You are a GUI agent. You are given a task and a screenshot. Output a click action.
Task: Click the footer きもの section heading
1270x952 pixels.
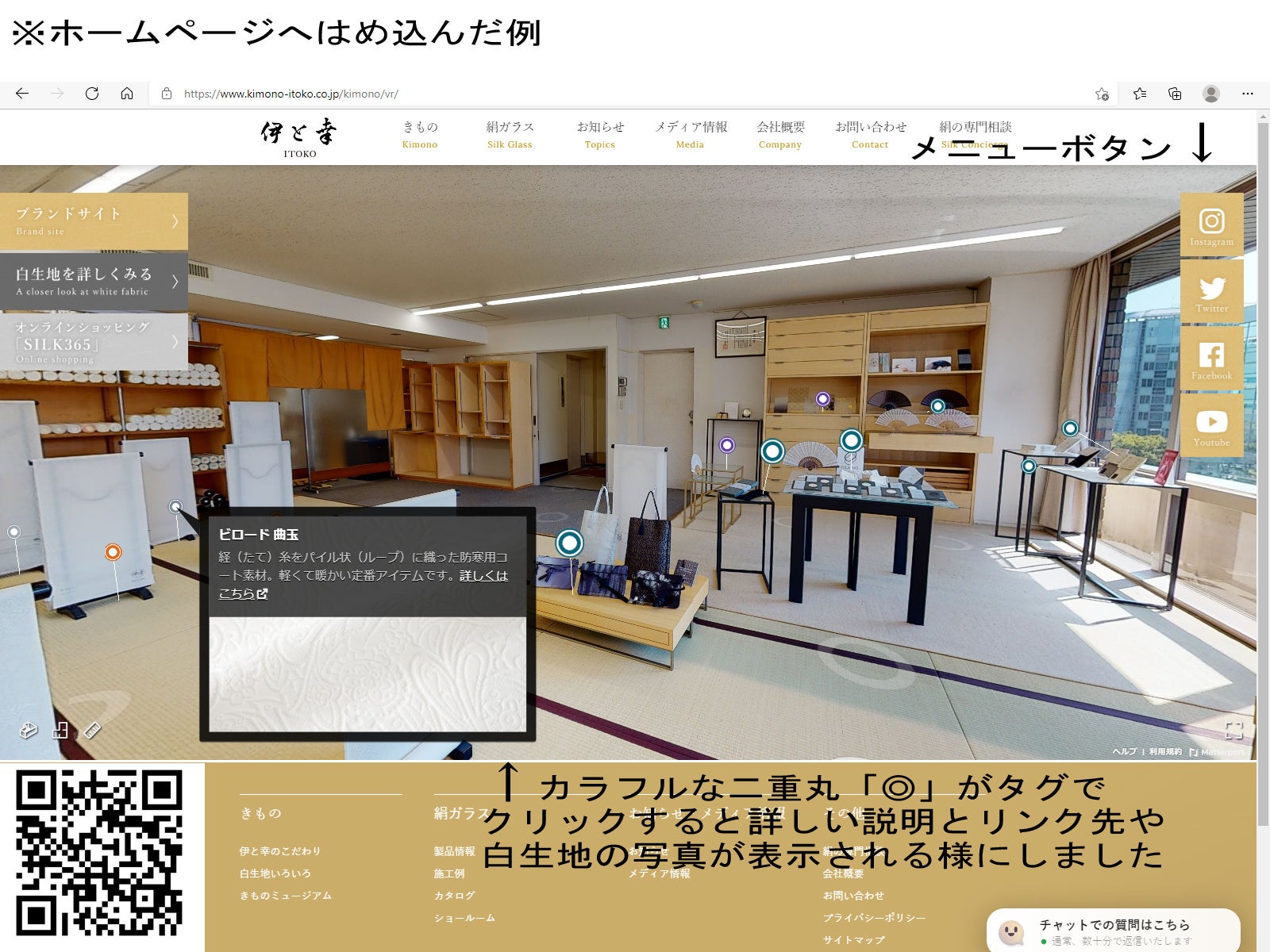(x=260, y=813)
